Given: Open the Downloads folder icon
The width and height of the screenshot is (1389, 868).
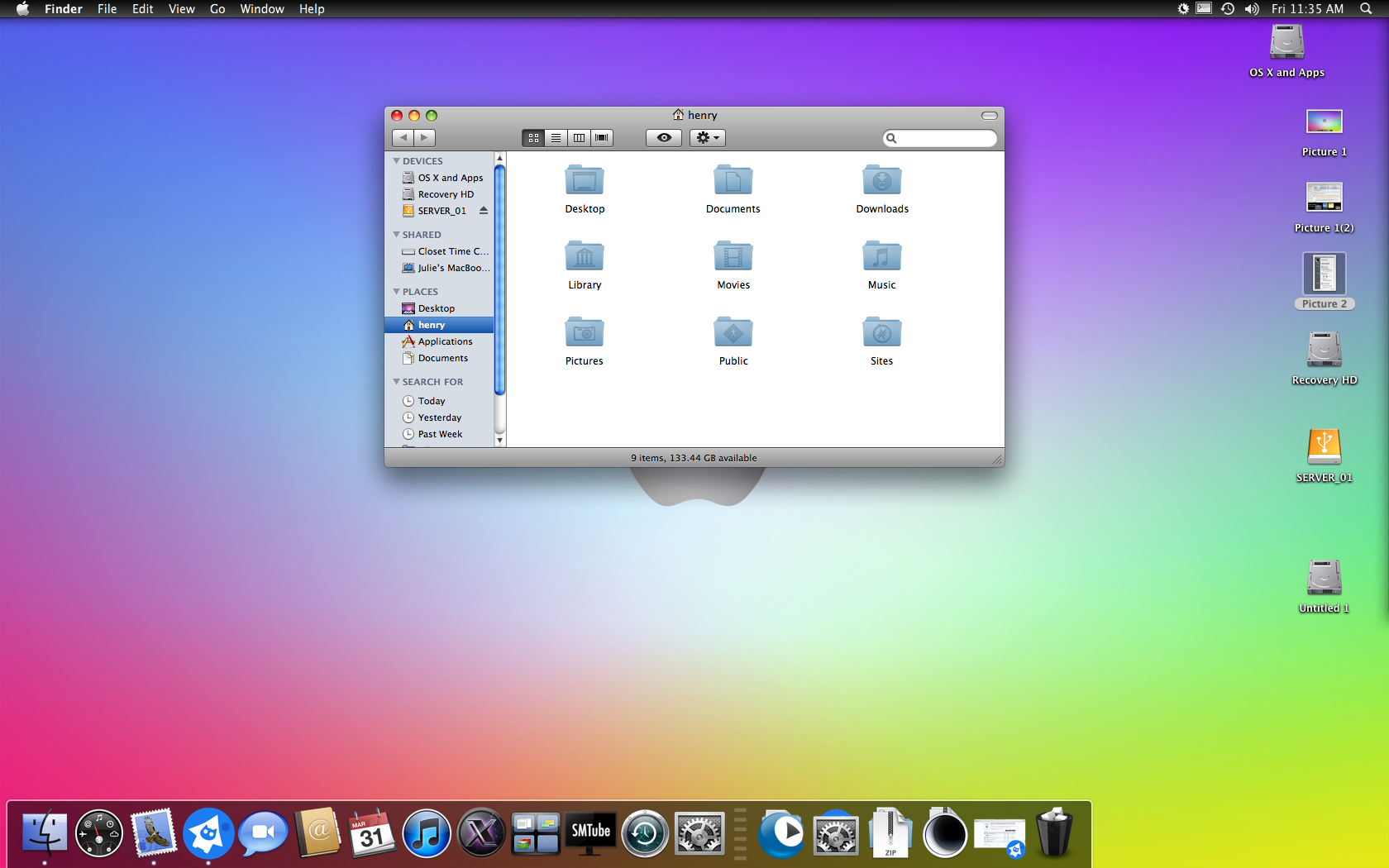Looking at the screenshot, I should [881, 180].
